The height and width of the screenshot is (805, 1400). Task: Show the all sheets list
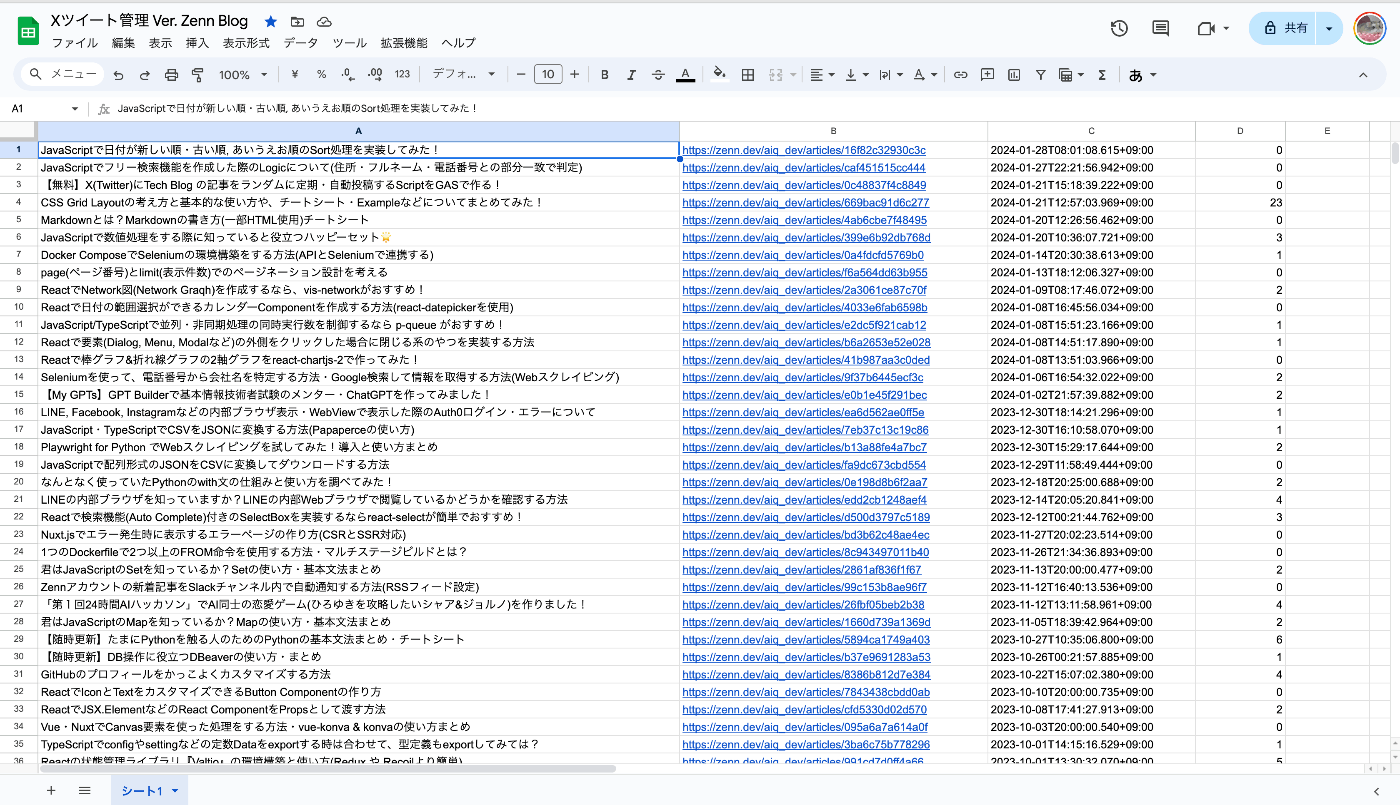(x=85, y=791)
